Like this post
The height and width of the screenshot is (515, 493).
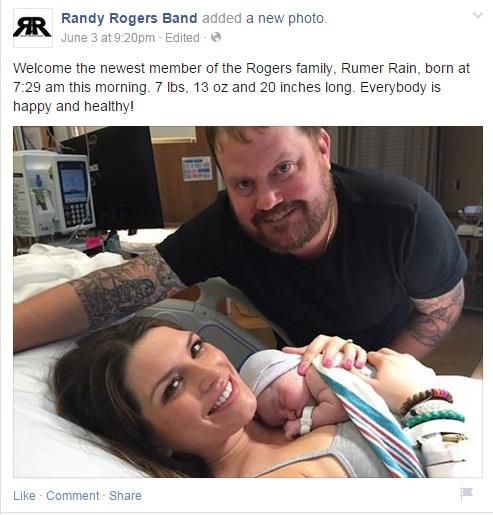(24, 496)
